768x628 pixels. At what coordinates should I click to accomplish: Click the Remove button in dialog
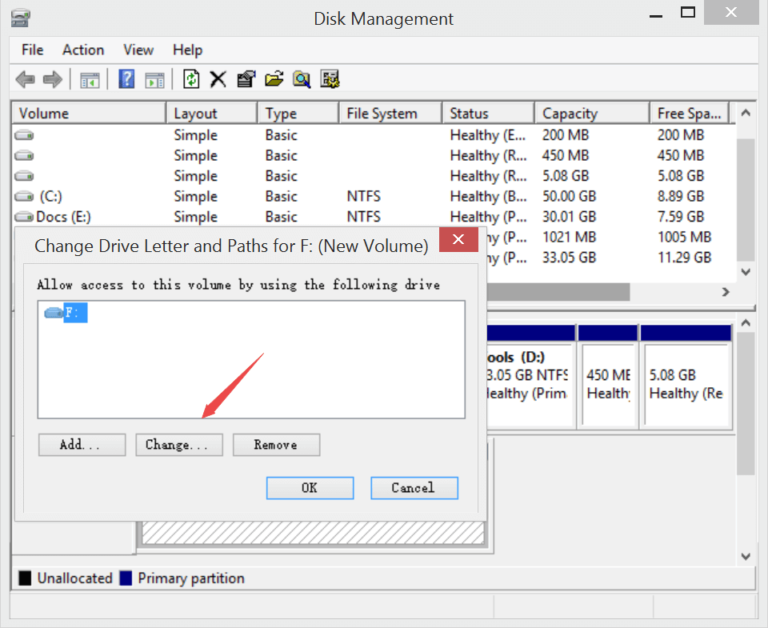pyautogui.click(x=276, y=445)
